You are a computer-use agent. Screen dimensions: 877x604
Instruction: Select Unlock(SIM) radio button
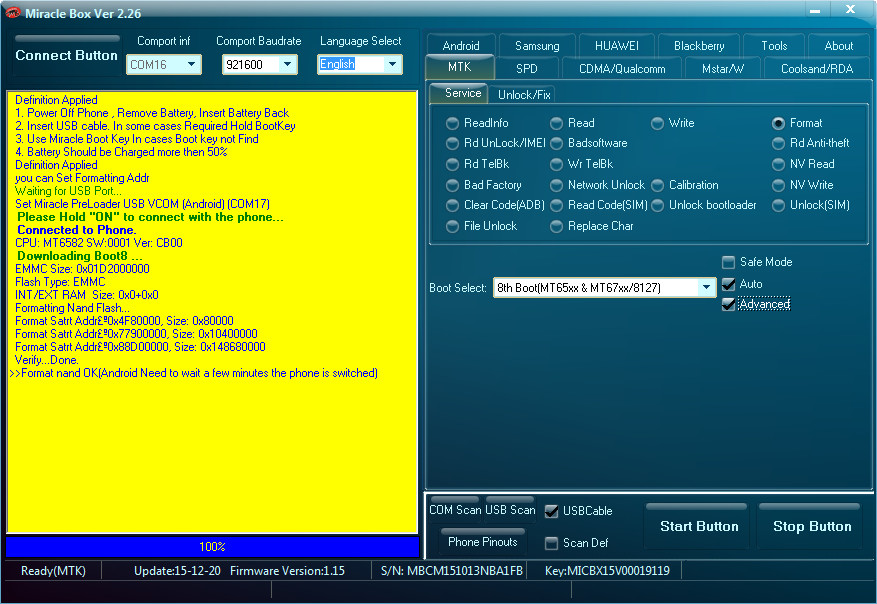pos(778,206)
